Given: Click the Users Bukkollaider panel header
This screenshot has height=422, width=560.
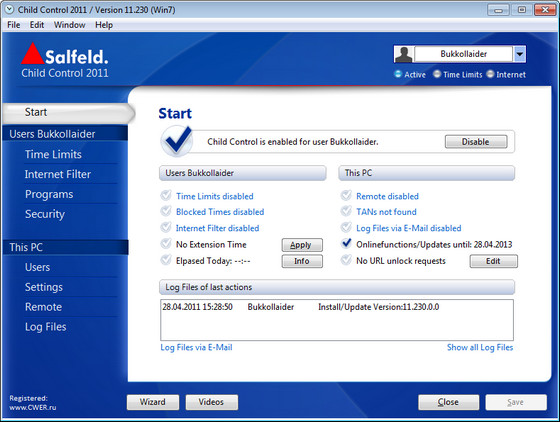Looking at the screenshot, I should click(x=242, y=173).
